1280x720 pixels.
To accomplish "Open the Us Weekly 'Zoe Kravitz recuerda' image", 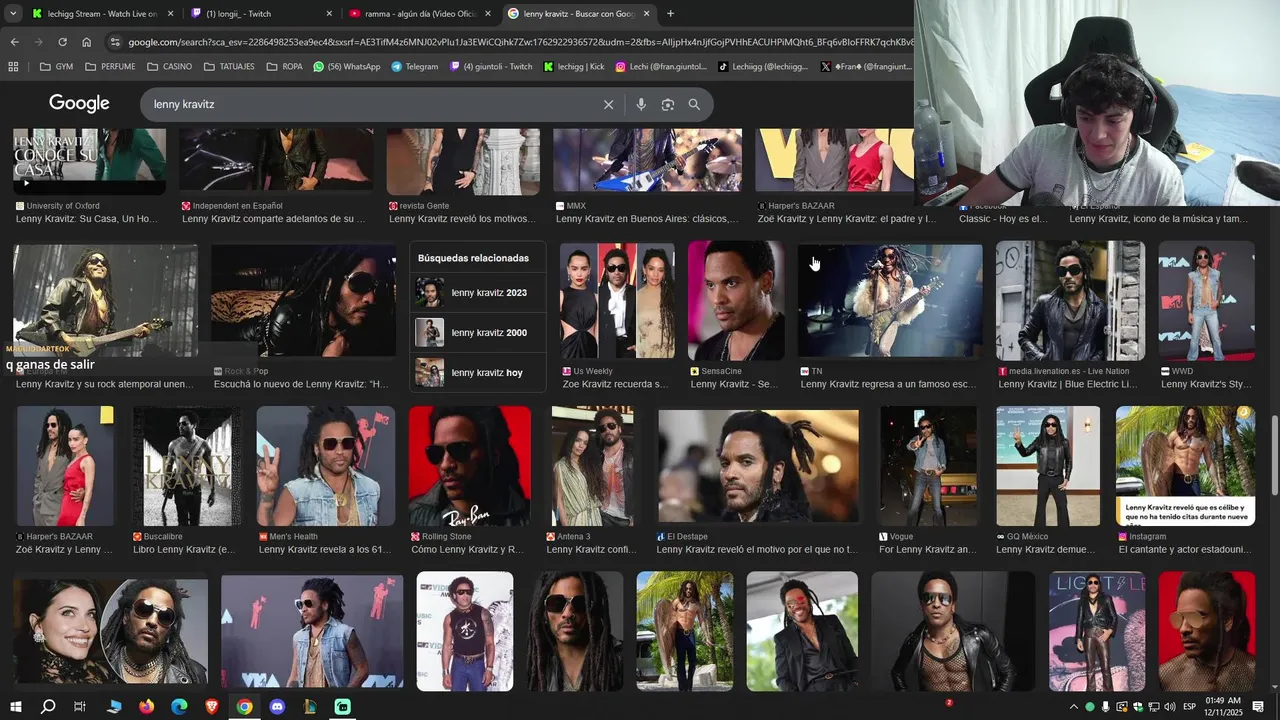I will 617,301.
